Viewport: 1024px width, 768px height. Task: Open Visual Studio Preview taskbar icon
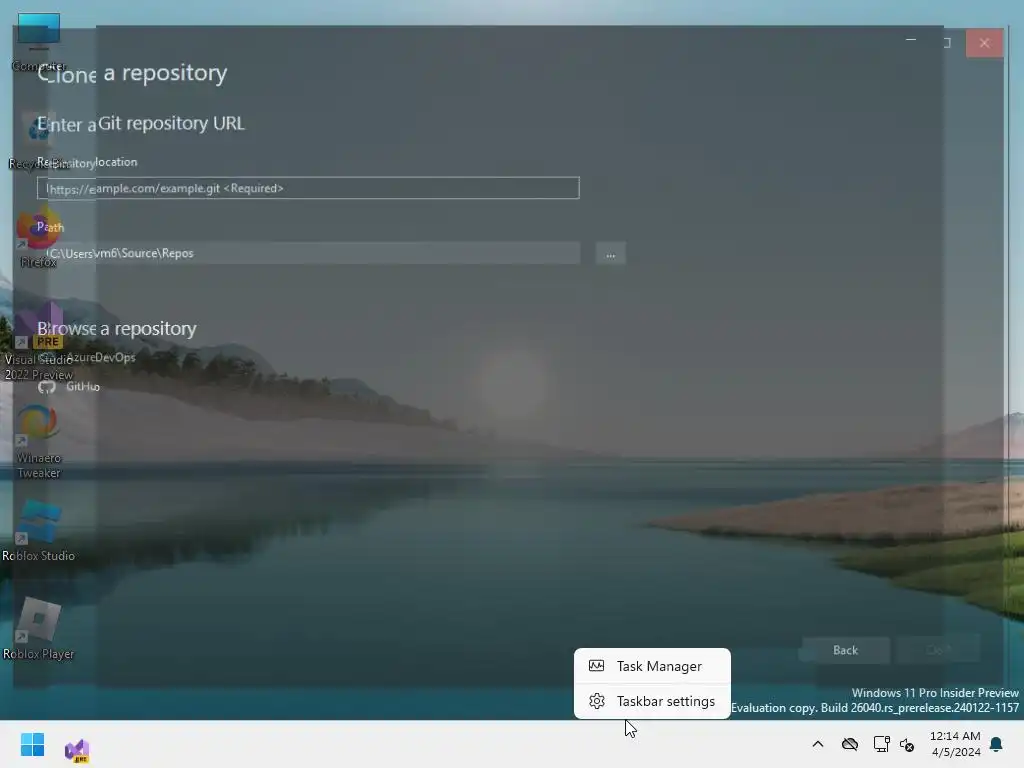(x=77, y=750)
